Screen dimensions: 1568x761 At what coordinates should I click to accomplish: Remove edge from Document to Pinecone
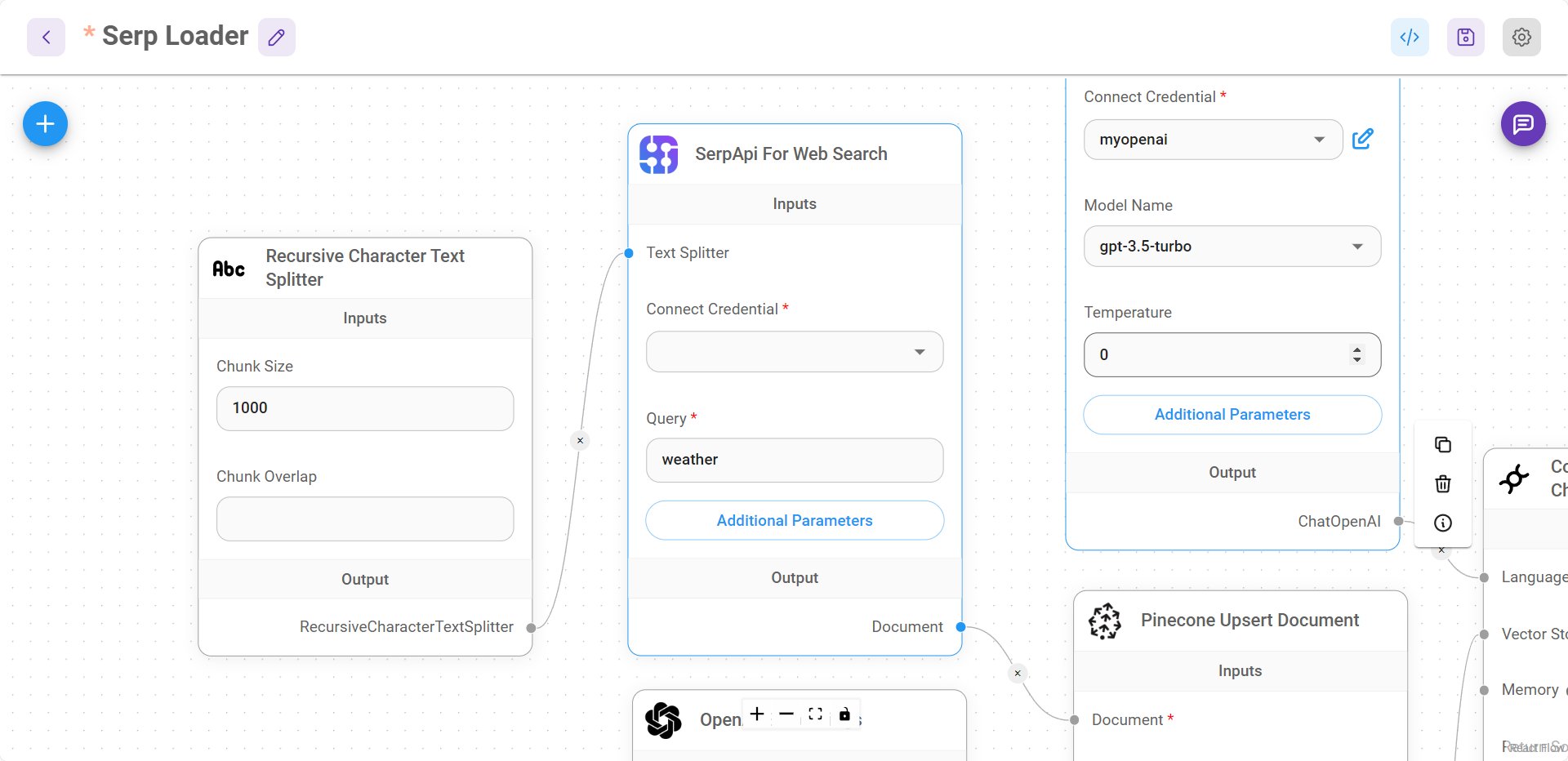point(1018,674)
